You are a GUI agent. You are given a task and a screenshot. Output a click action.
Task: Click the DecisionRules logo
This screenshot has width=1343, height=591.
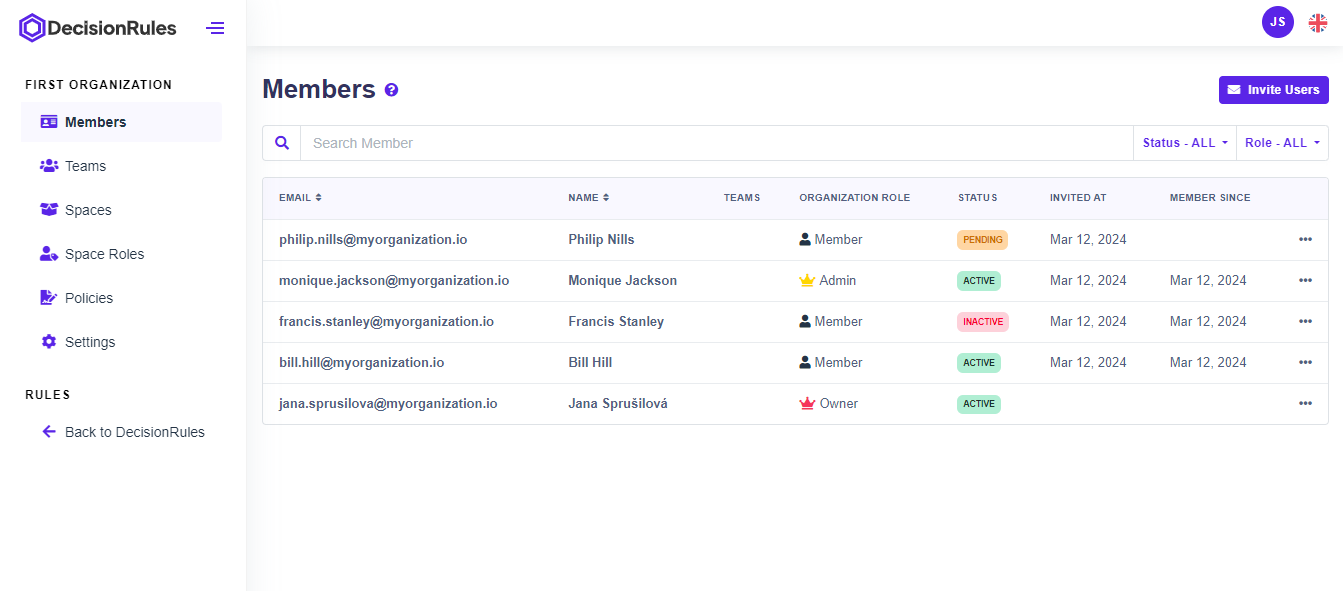pos(98,28)
